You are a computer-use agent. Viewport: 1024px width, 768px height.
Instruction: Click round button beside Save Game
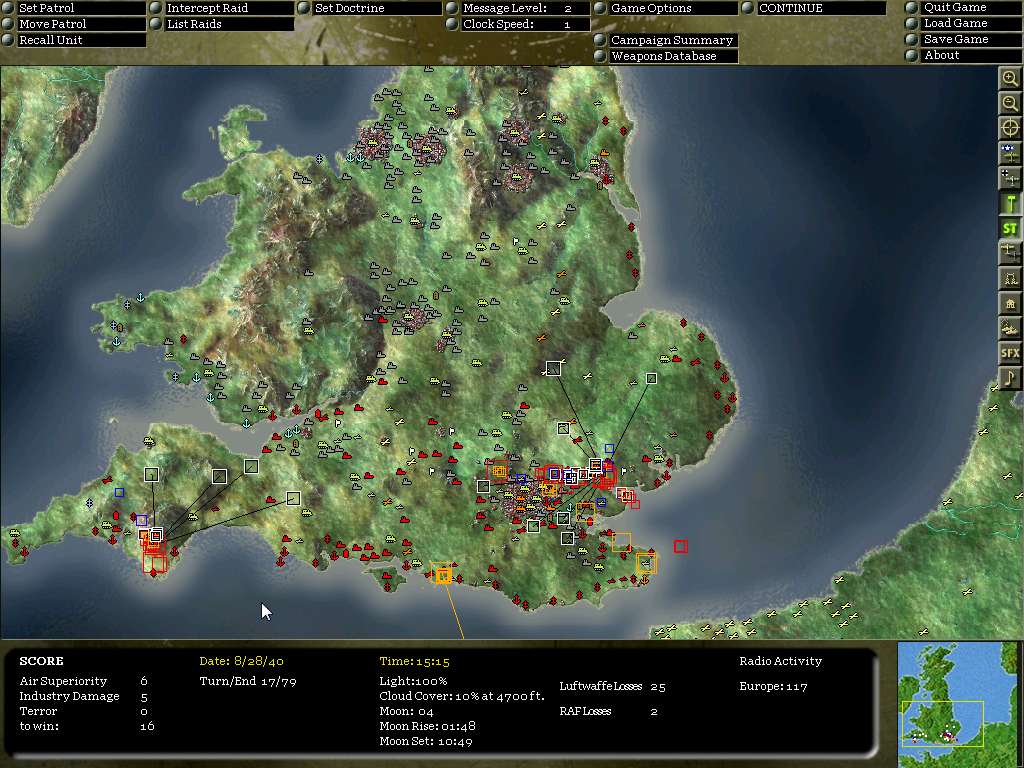(x=912, y=39)
